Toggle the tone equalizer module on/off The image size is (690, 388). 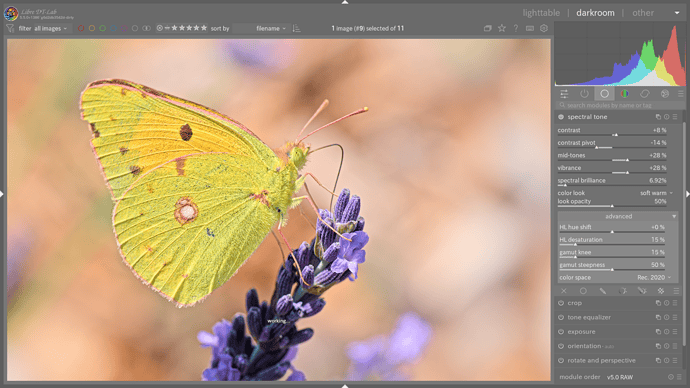[561, 318]
